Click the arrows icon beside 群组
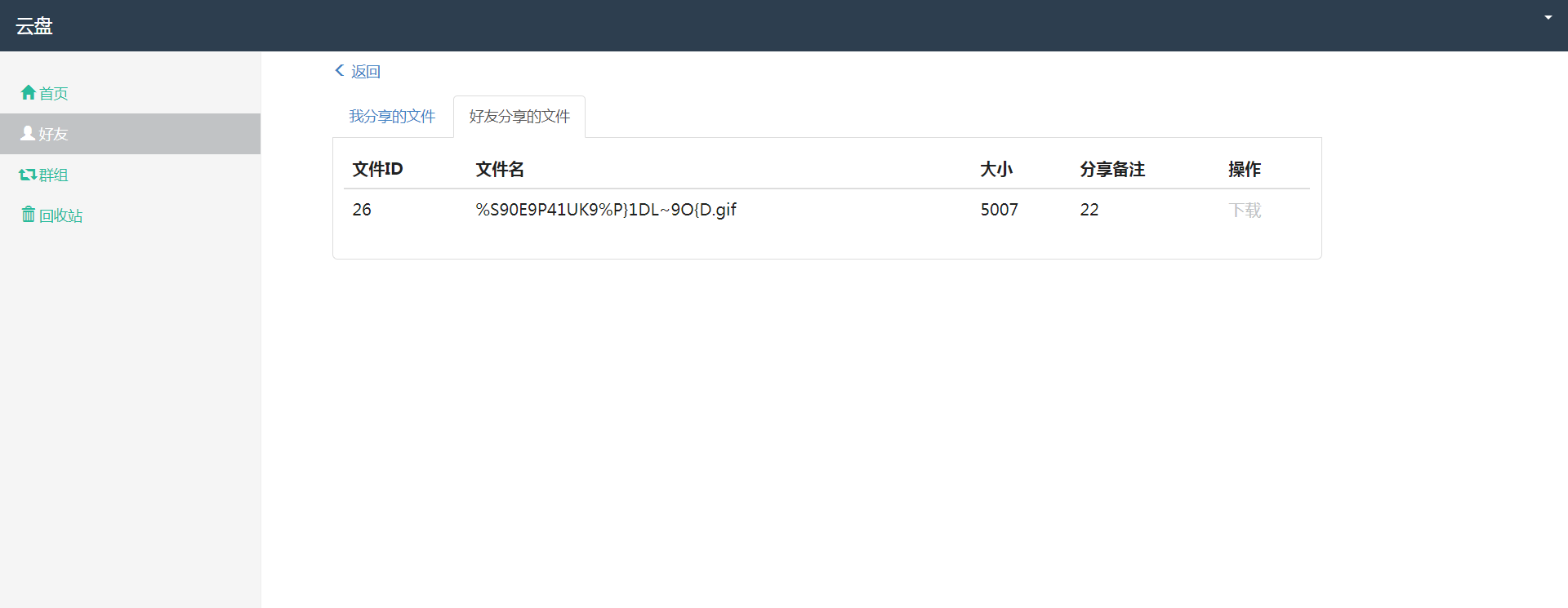The image size is (1568, 608). point(28,175)
